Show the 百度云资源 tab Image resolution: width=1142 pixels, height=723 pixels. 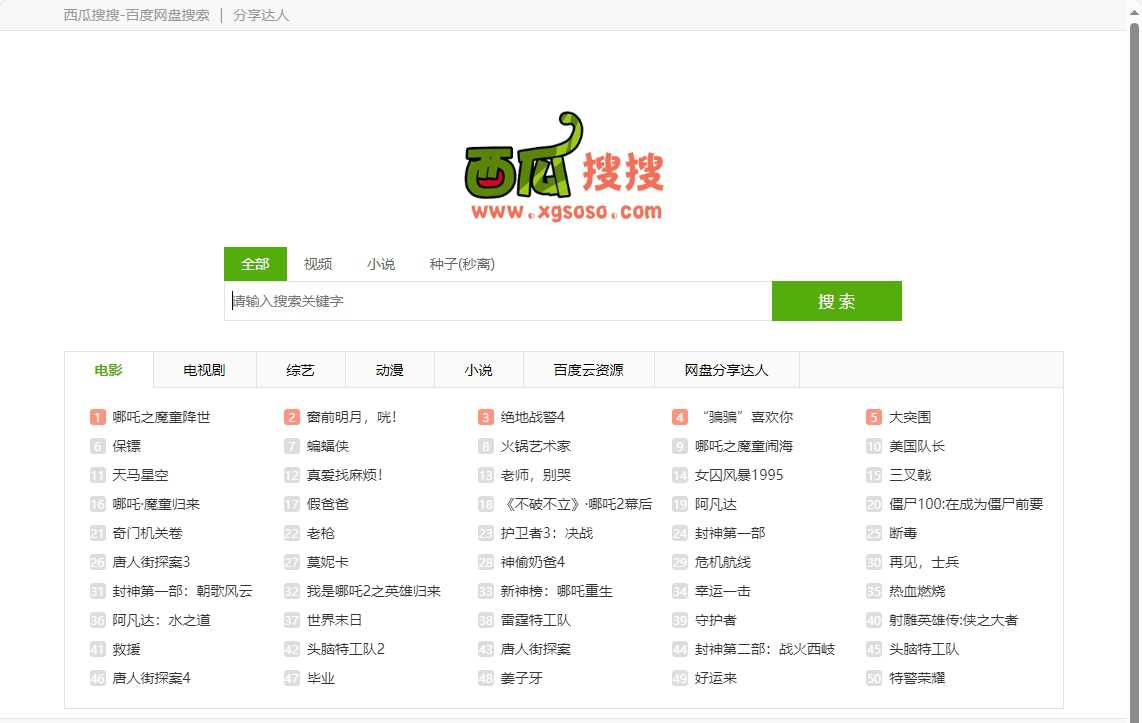588,370
